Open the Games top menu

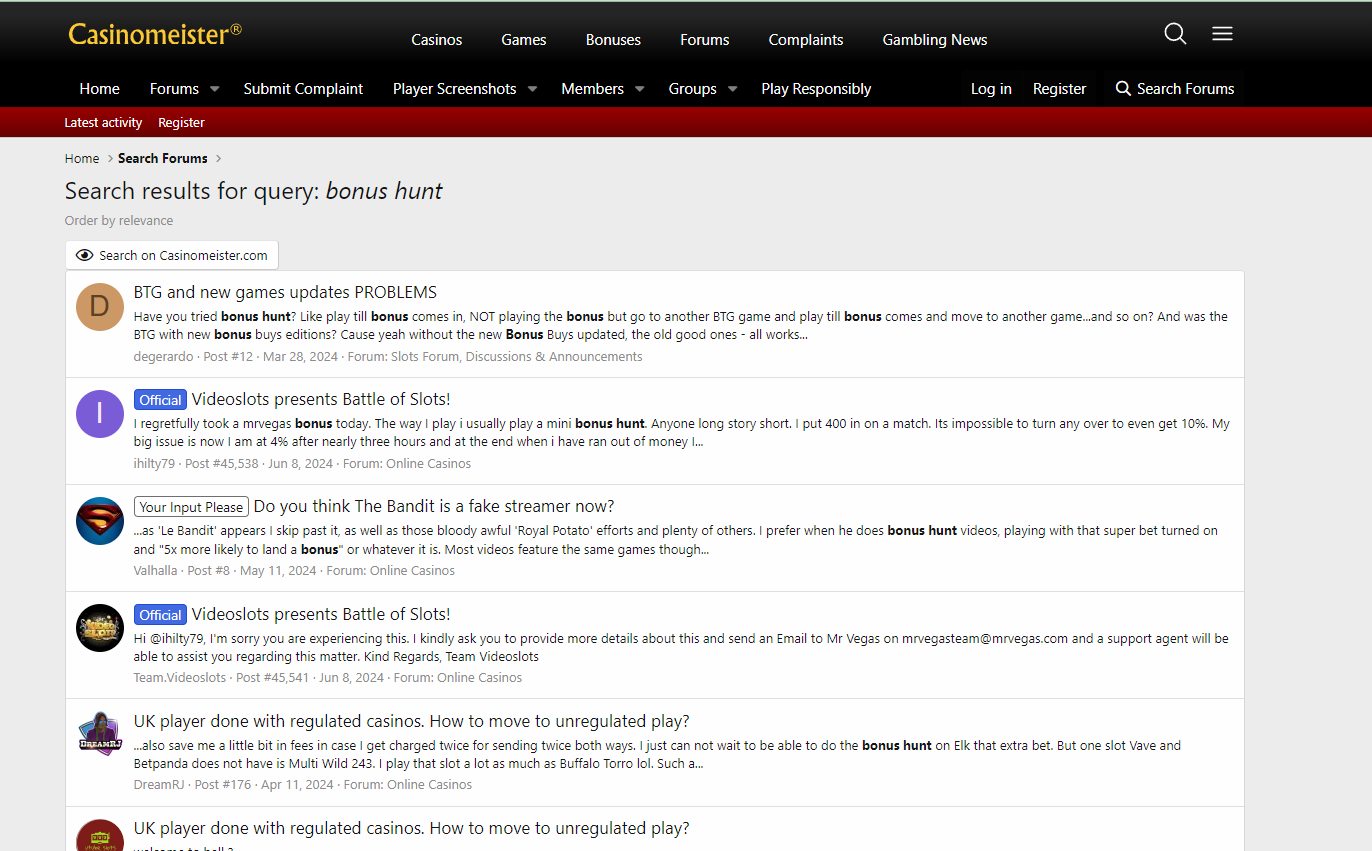click(x=524, y=40)
